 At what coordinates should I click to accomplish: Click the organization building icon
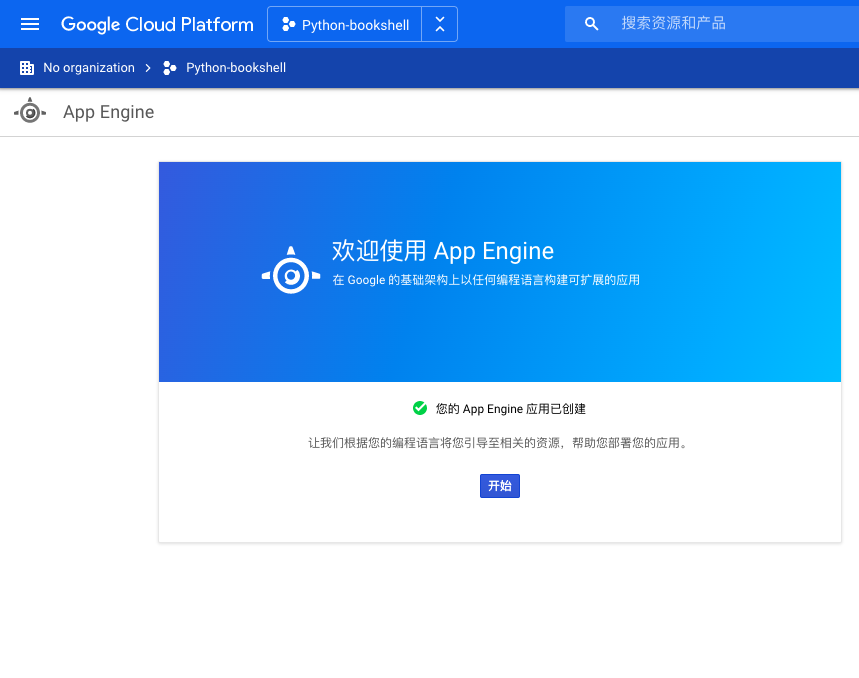[x=27, y=68]
